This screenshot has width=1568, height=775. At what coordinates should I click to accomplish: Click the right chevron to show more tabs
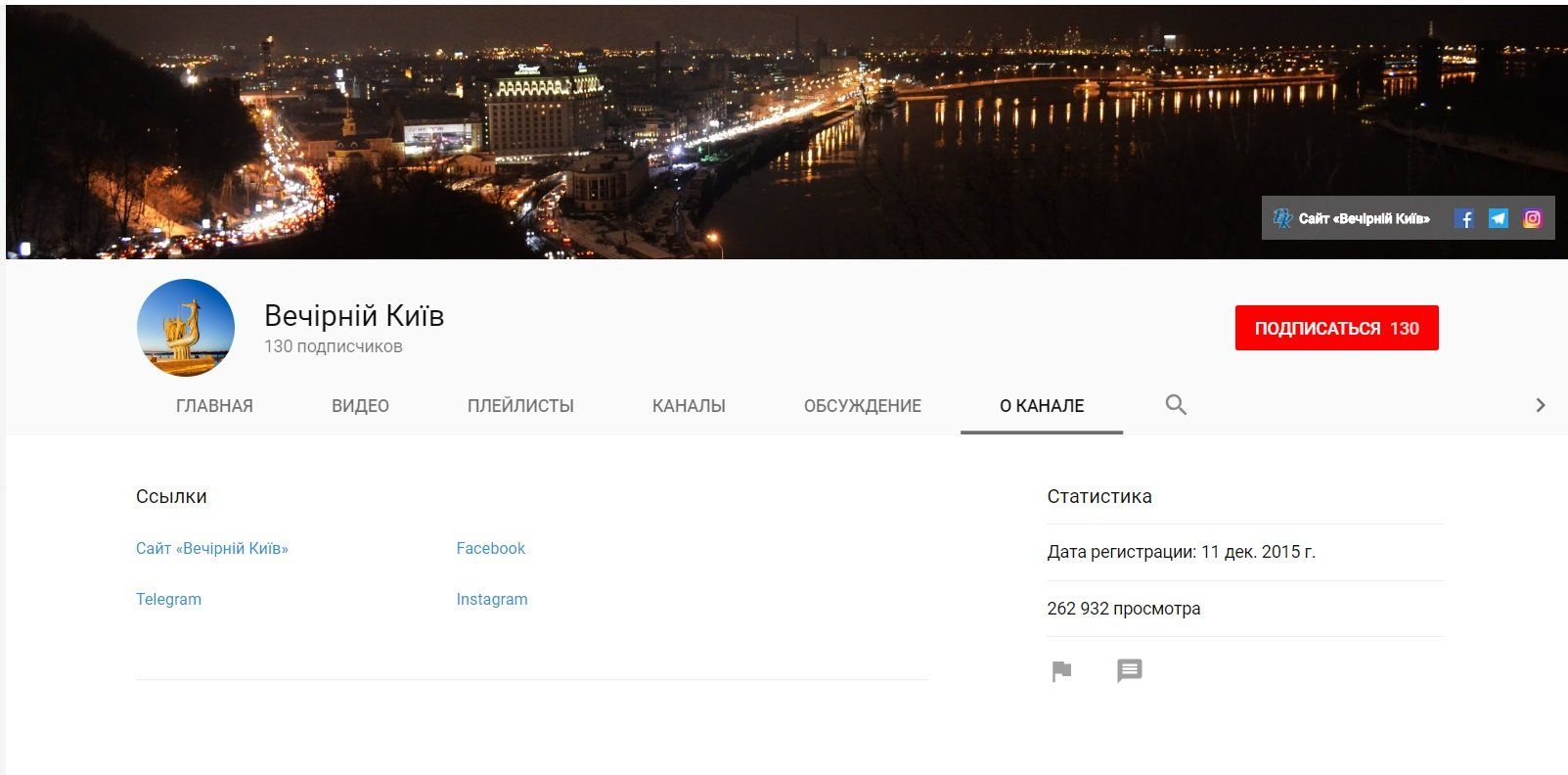pos(1541,405)
